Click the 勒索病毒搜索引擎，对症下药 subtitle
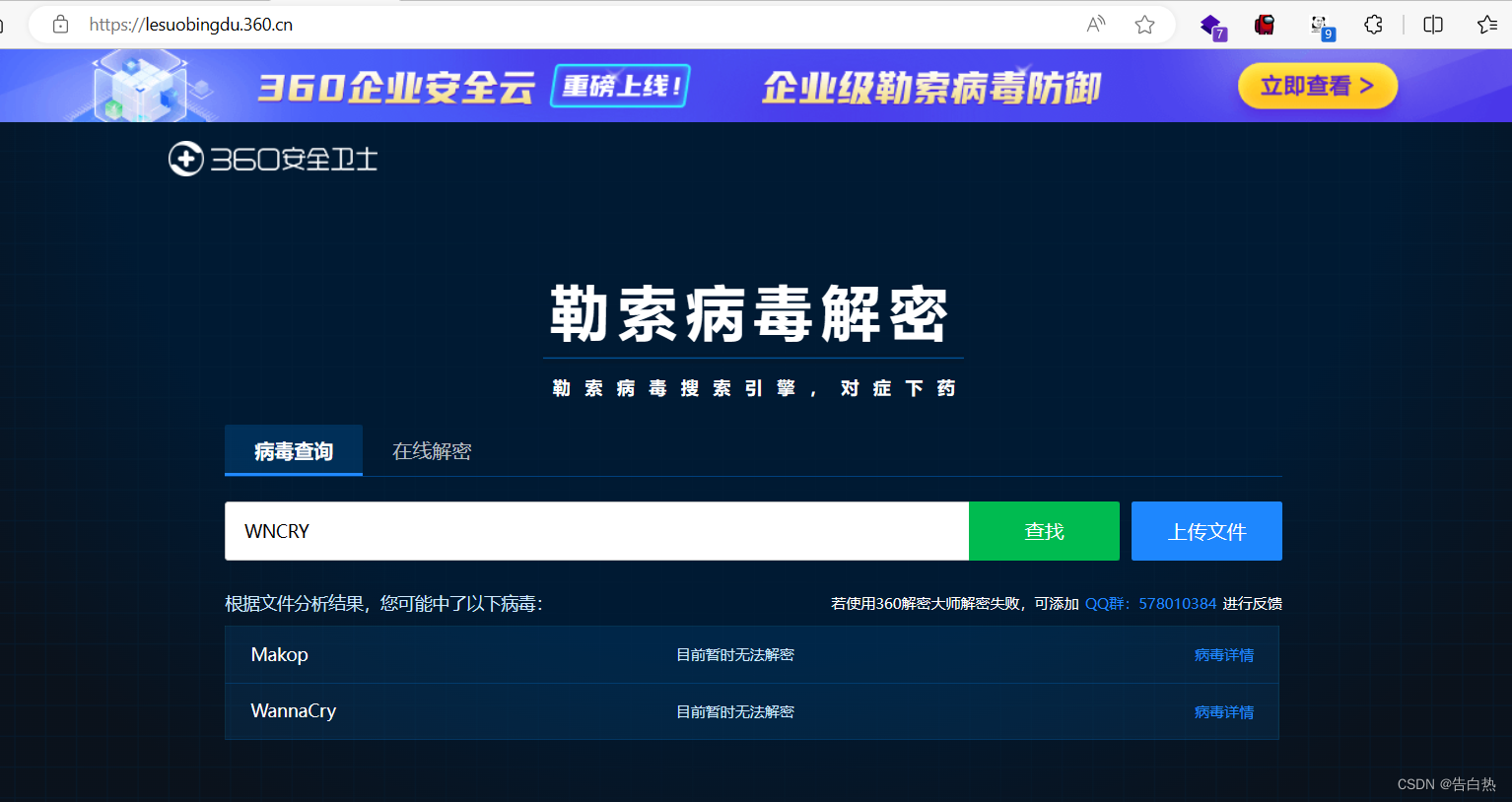 pyautogui.click(x=754, y=388)
